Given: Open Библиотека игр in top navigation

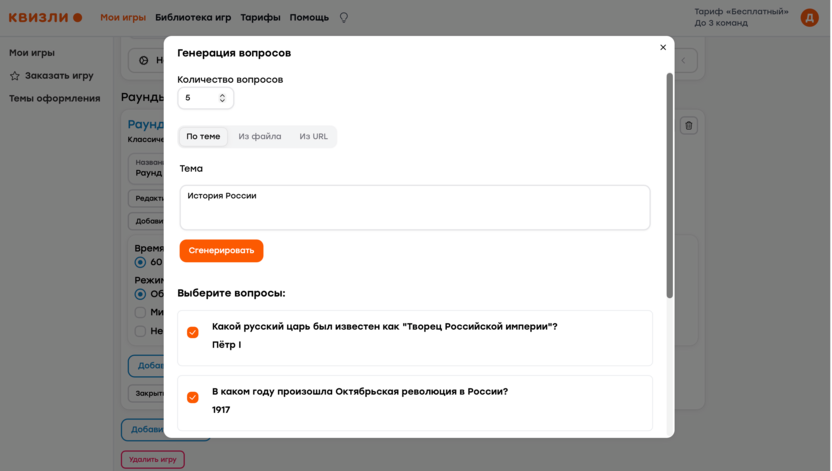Looking at the screenshot, I should pyautogui.click(x=193, y=18).
